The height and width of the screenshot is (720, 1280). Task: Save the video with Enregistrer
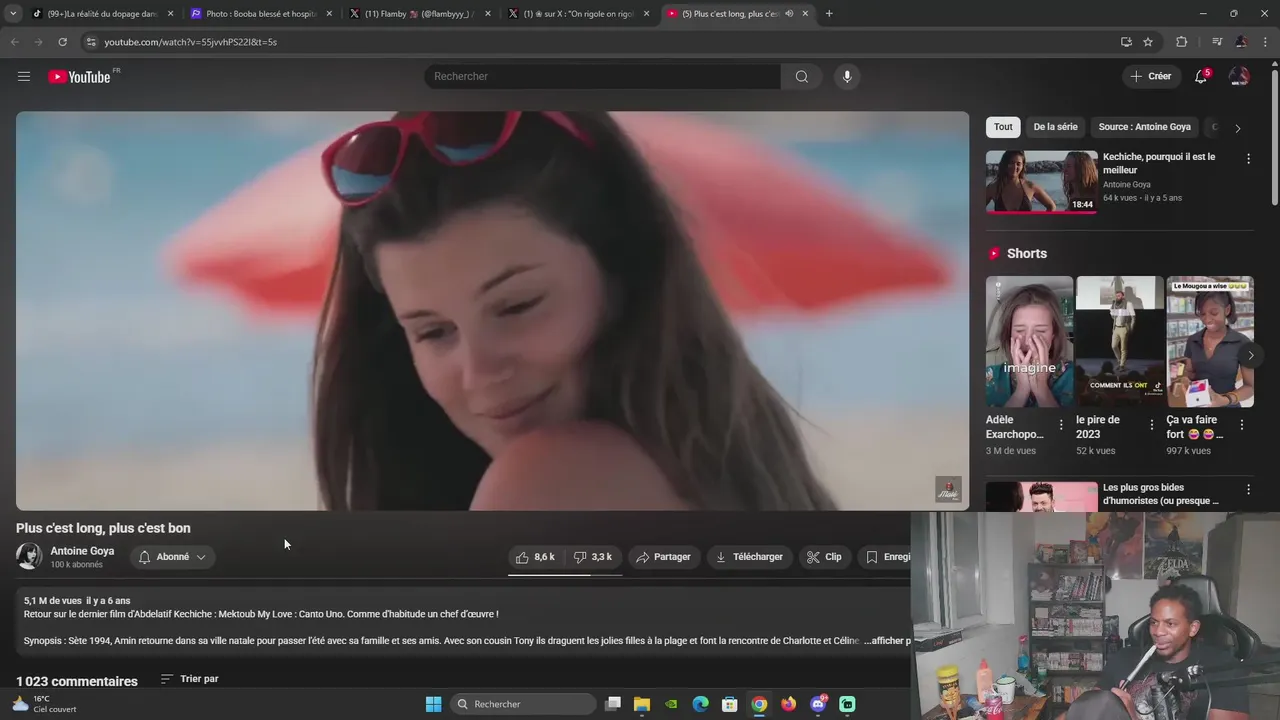point(884,557)
